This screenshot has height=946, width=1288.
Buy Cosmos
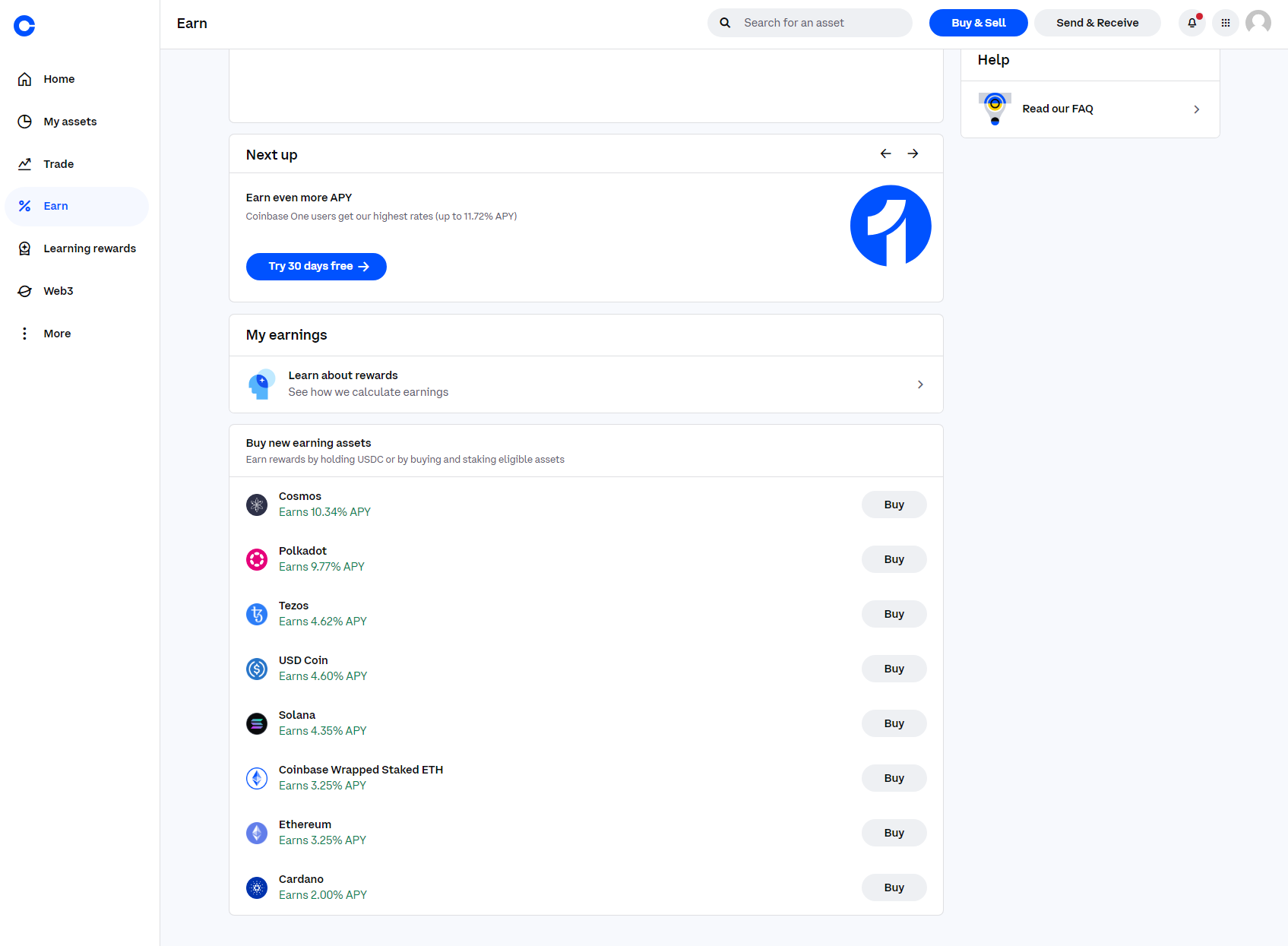(894, 505)
